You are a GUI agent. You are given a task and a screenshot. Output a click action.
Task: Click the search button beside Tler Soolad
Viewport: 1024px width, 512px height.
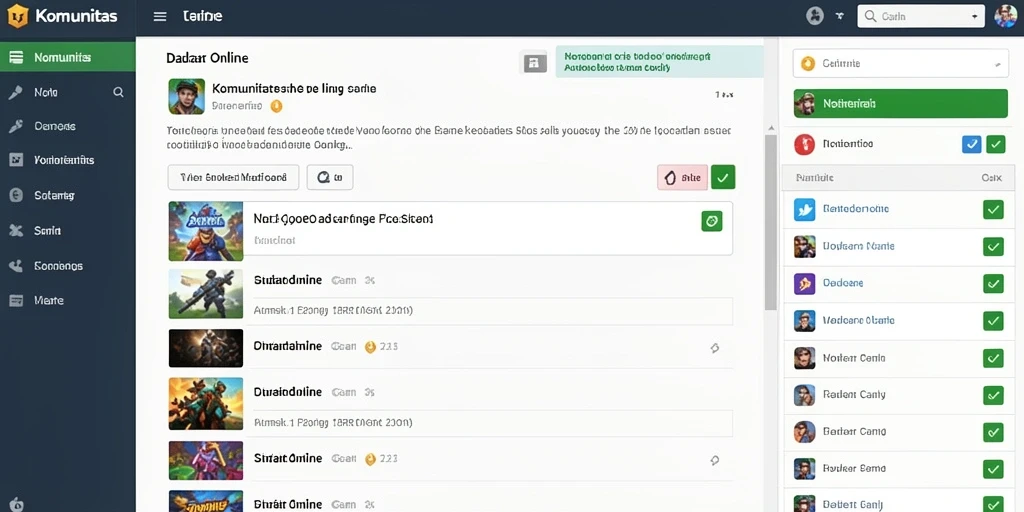point(330,177)
